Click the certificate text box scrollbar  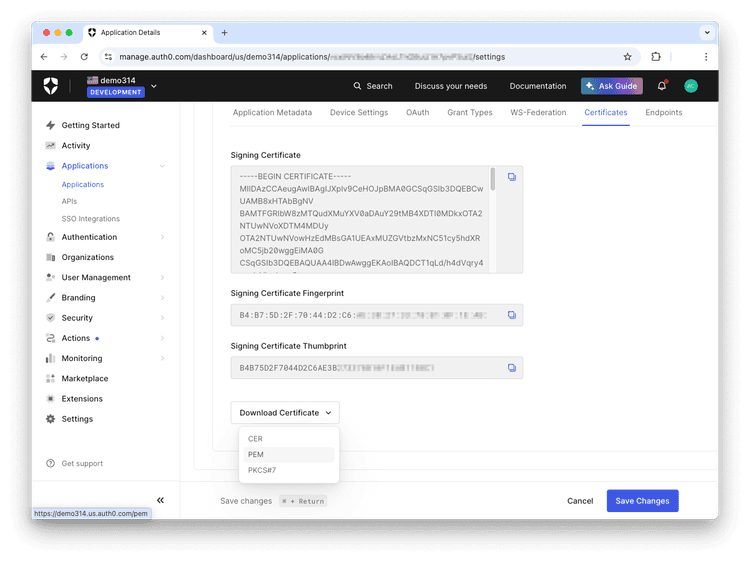(x=492, y=180)
